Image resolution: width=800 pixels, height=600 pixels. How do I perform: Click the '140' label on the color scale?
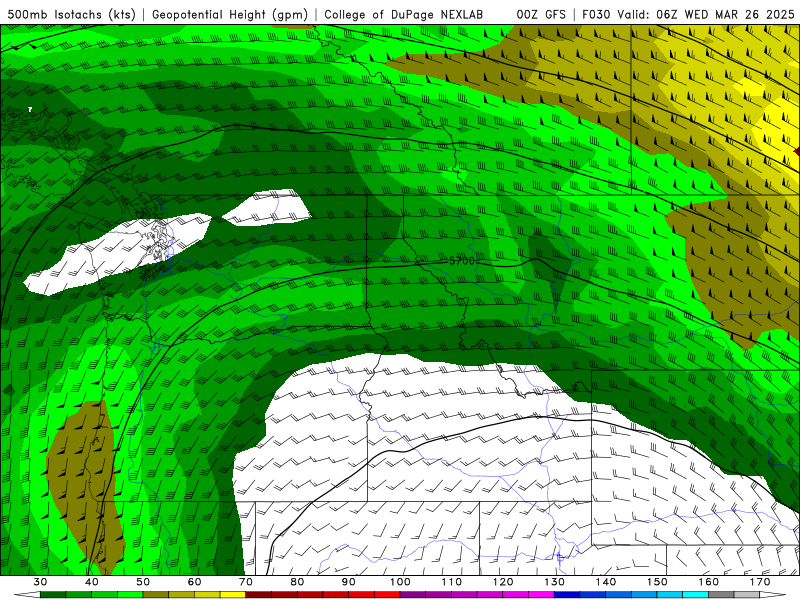click(606, 582)
